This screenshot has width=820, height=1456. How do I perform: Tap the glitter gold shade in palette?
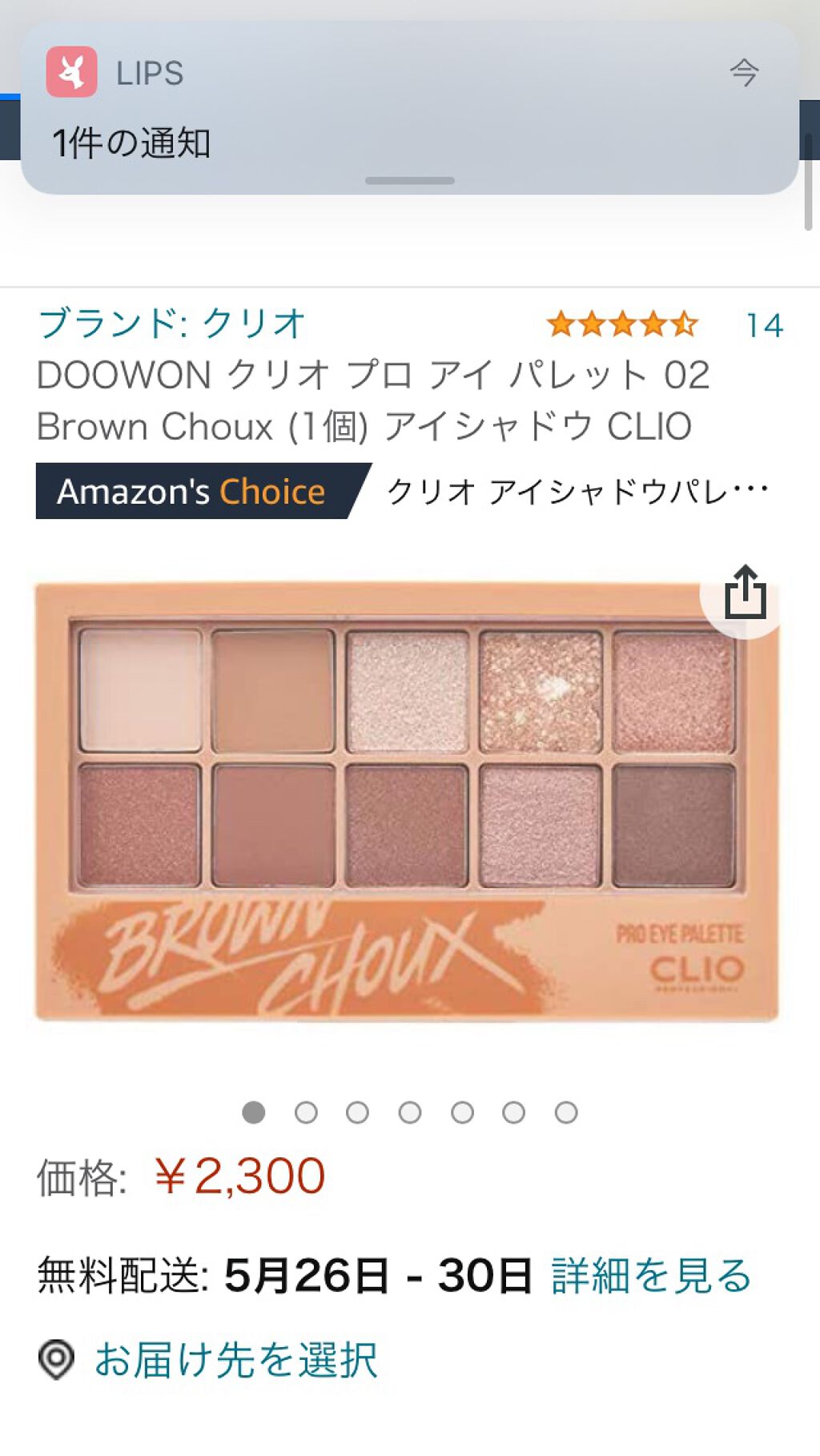click(x=541, y=691)
